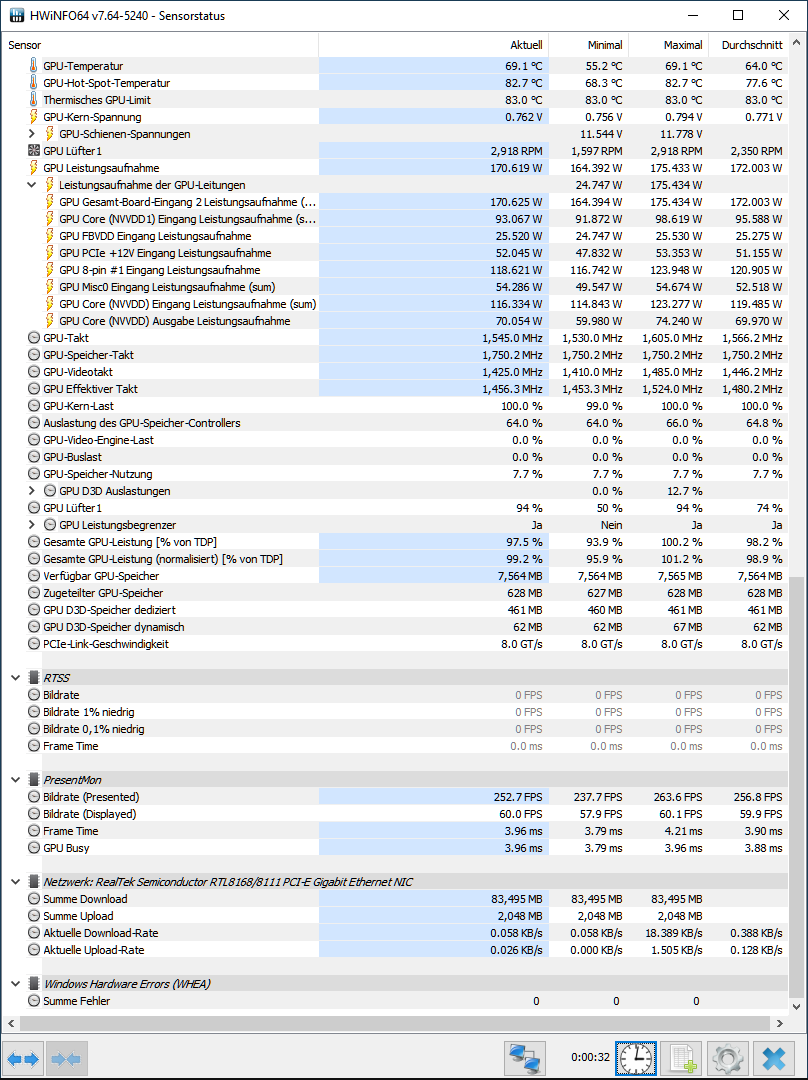Image resolution: width=808 pixels, height=1080 pixels.
Task: Collapse the Netzwerk RealTek section
Action: [15, 882]
